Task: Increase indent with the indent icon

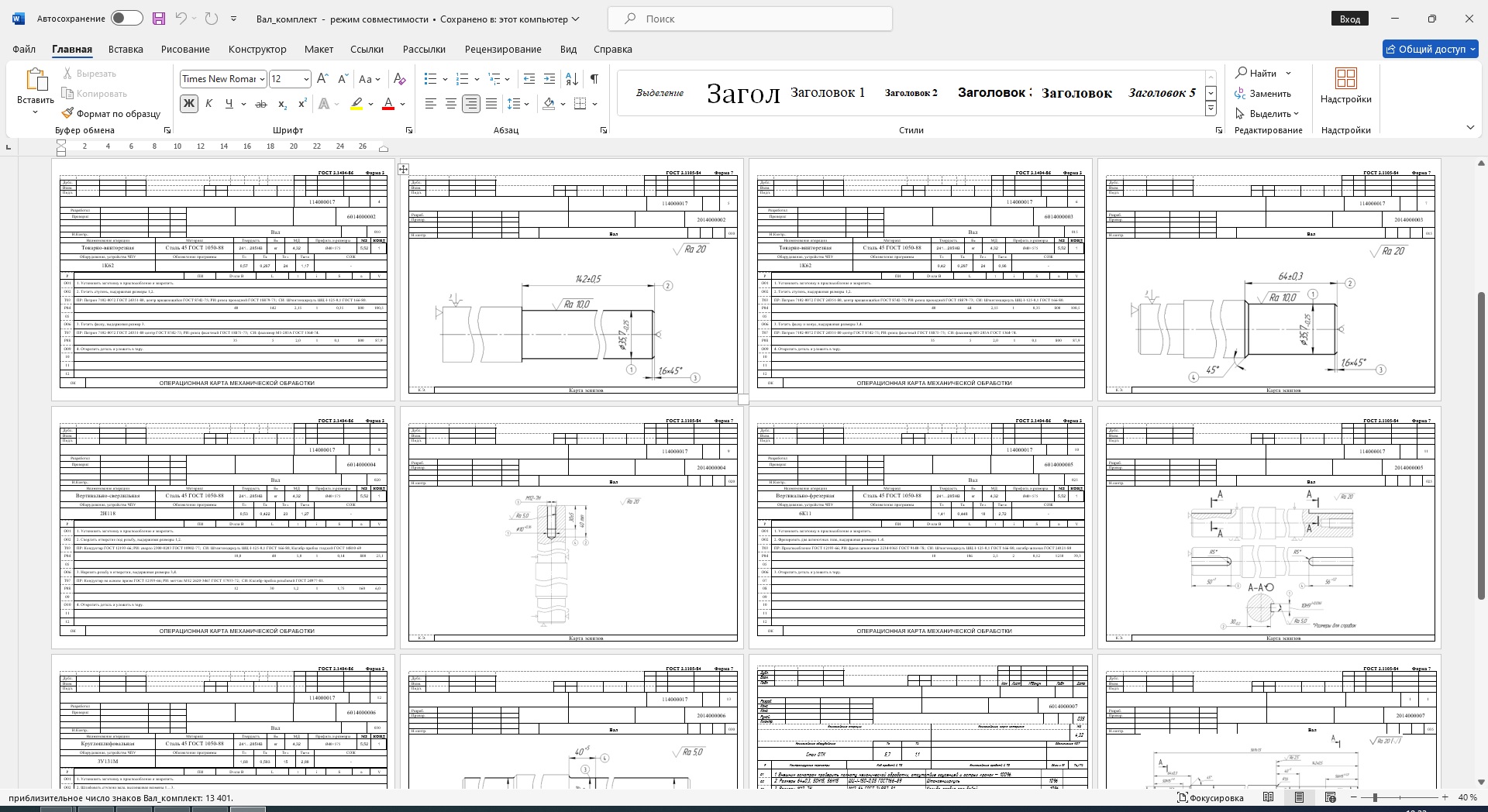Action: coord(549,79)
